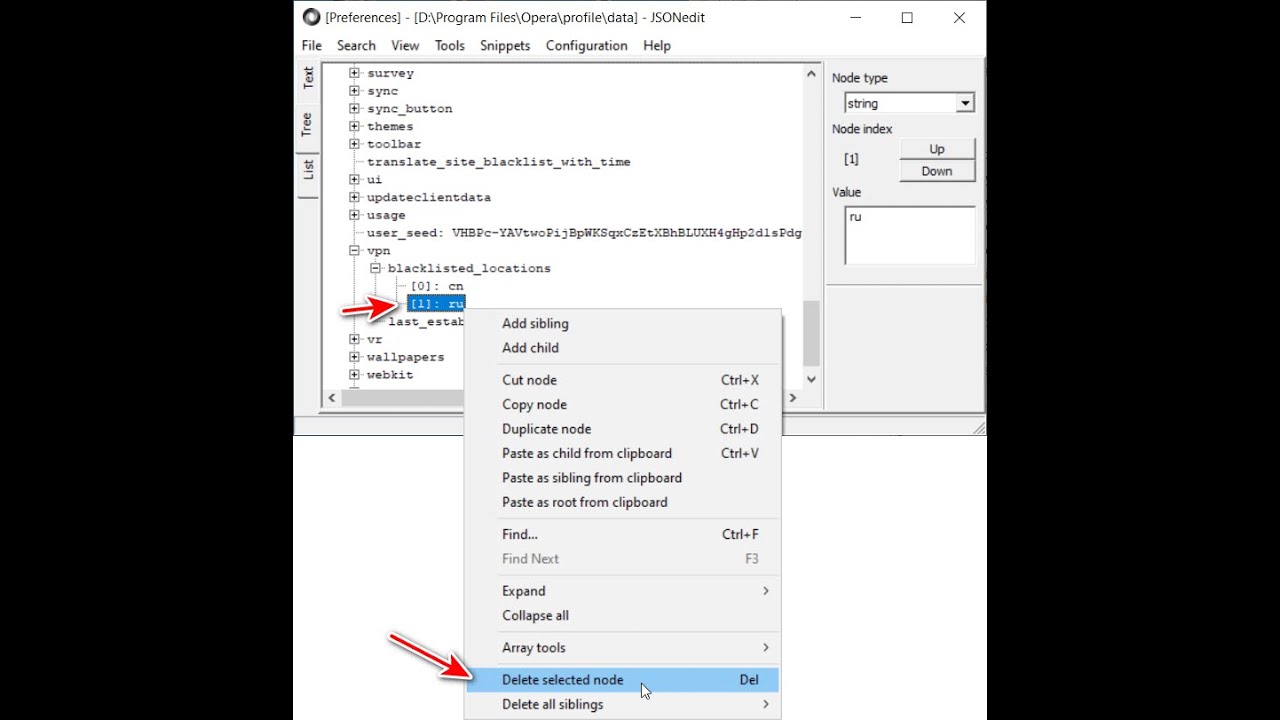The image size is (1280, 720).
Task: Select the [1]: ru array item
Action: tap(437, 304)
